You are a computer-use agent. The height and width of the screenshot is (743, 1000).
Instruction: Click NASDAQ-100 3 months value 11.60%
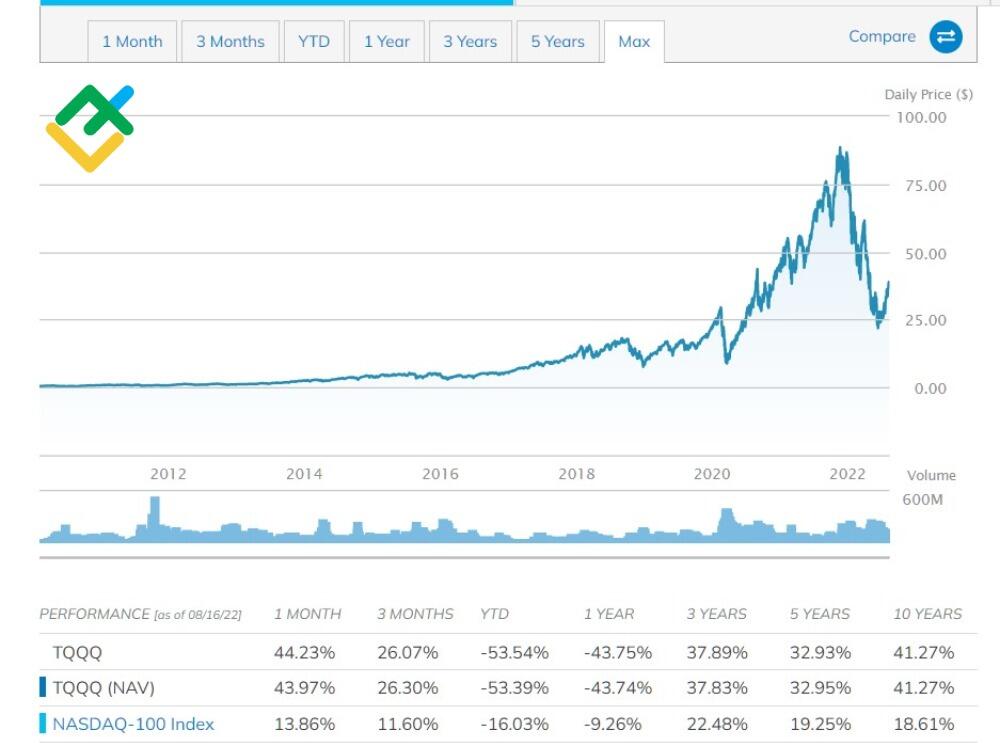[408, 724]
